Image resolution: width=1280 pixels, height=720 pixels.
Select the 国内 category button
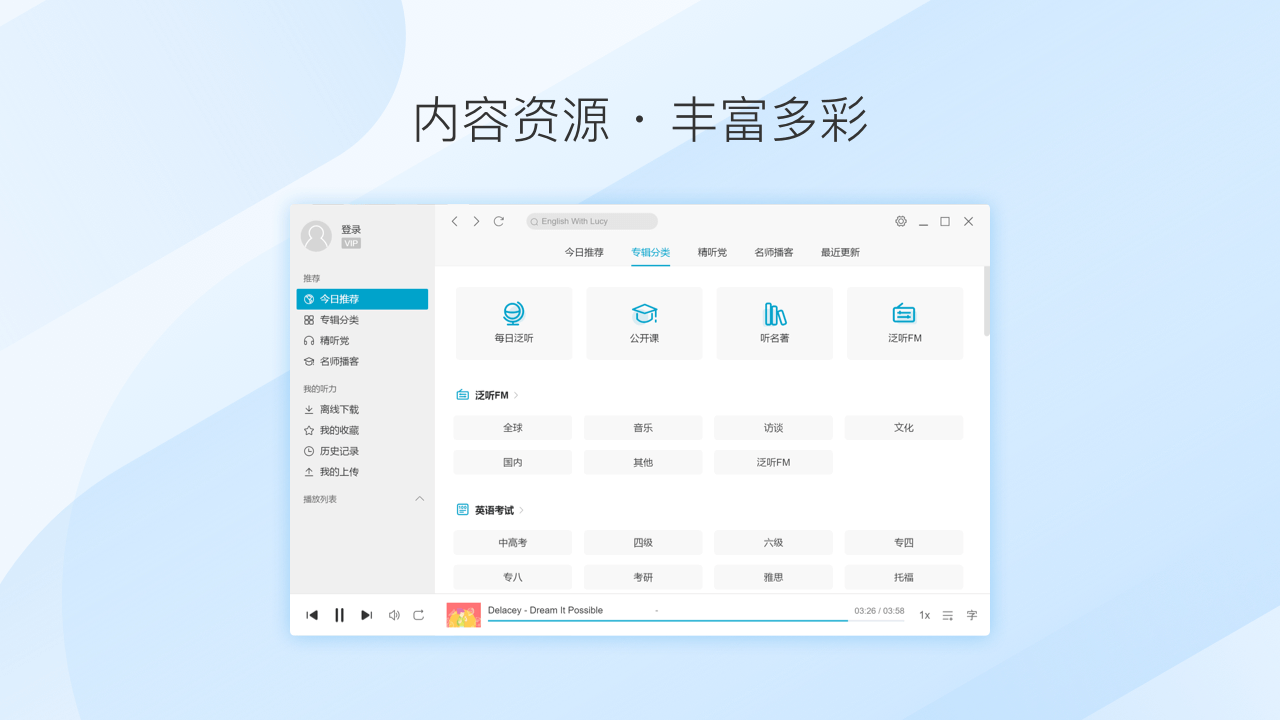513,463
